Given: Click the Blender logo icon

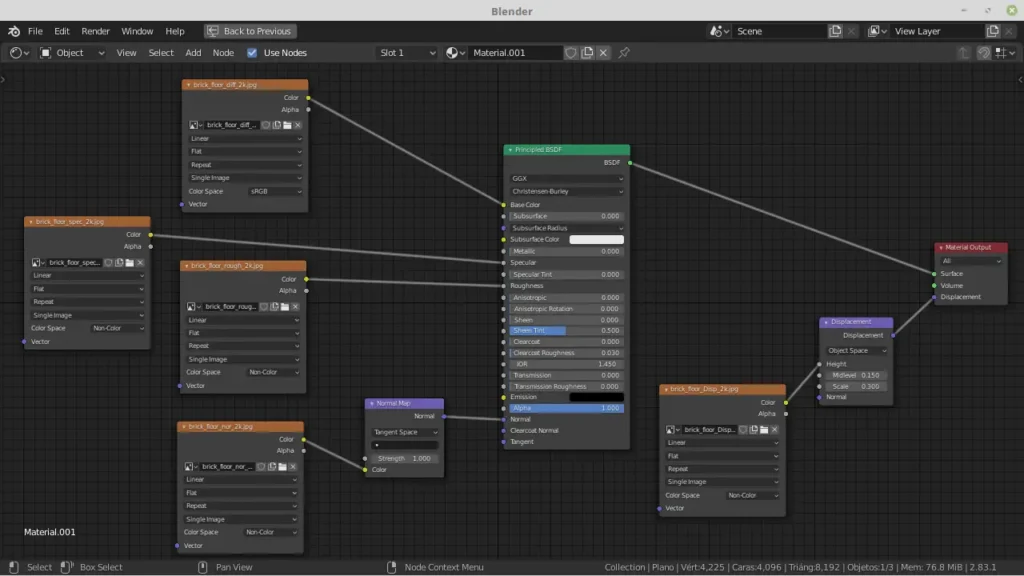Looking at the screenshot, I should (x=14, y=31).
